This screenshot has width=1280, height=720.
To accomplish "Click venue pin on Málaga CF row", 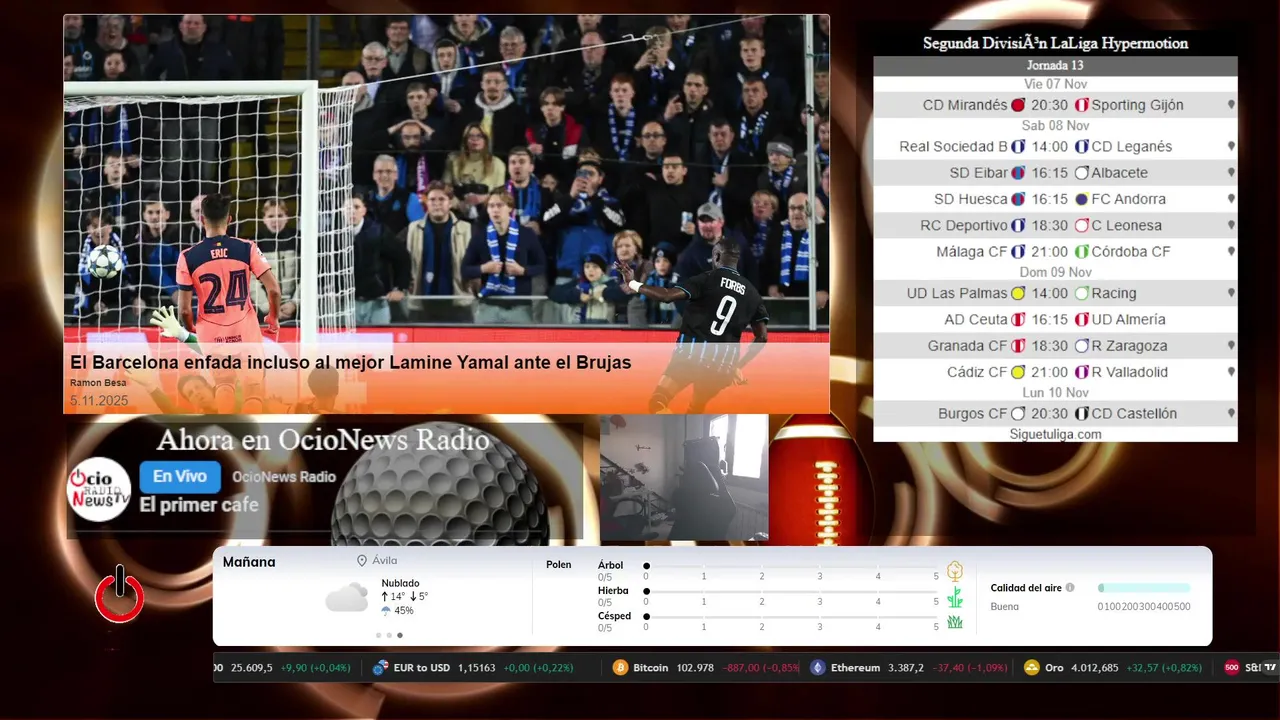I will click(1231, 252).
